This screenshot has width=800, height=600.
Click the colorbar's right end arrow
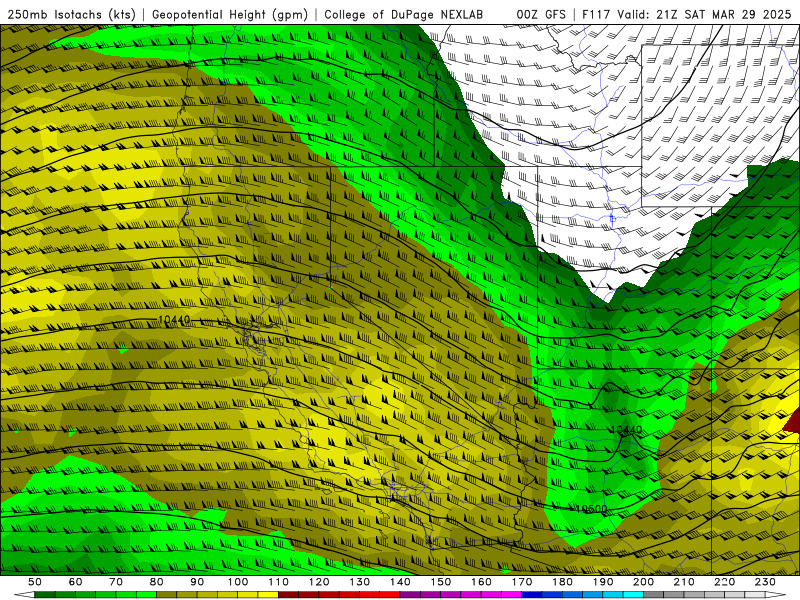776,595
